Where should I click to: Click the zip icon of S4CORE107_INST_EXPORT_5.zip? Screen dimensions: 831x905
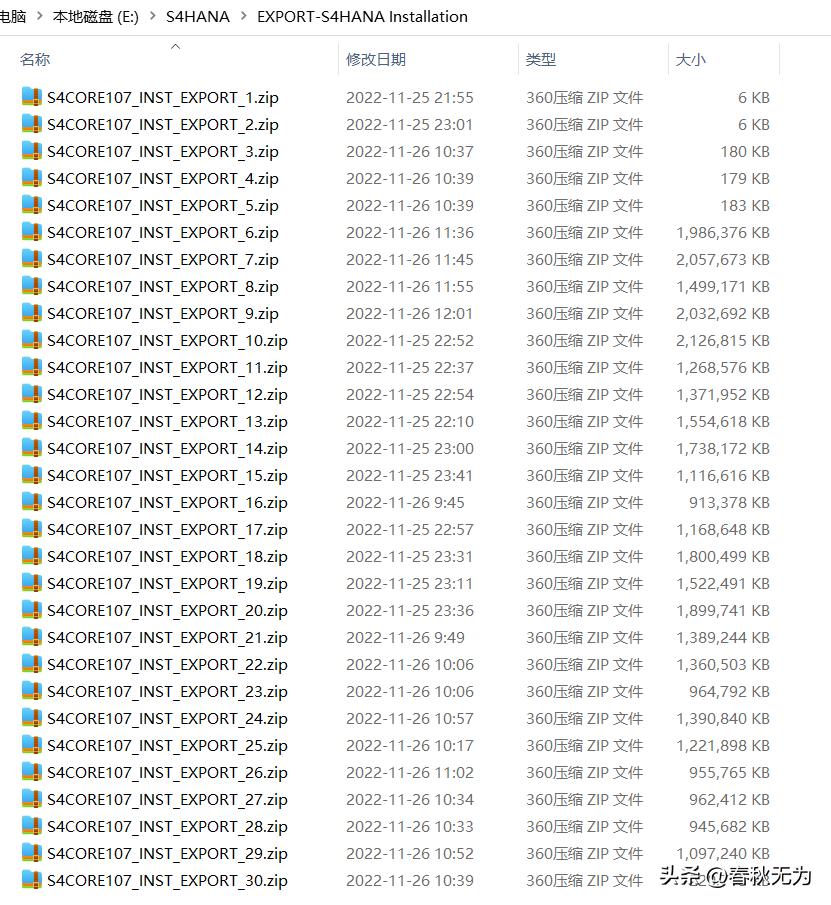[x=32, y=205]
